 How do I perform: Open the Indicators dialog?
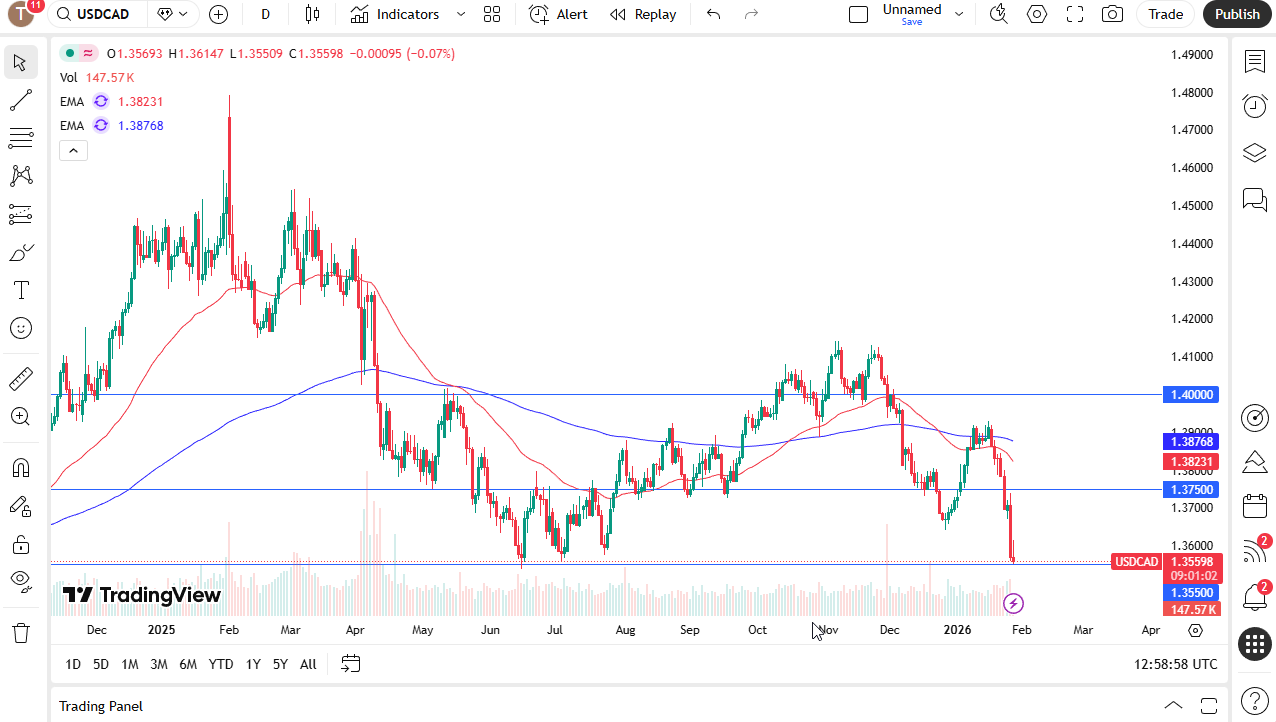coord(395,14)
